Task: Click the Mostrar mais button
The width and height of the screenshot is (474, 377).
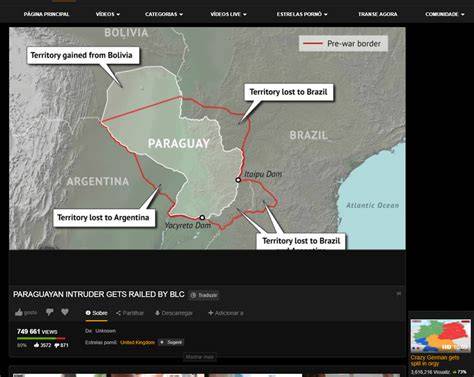Action: [x=200, y=357]
